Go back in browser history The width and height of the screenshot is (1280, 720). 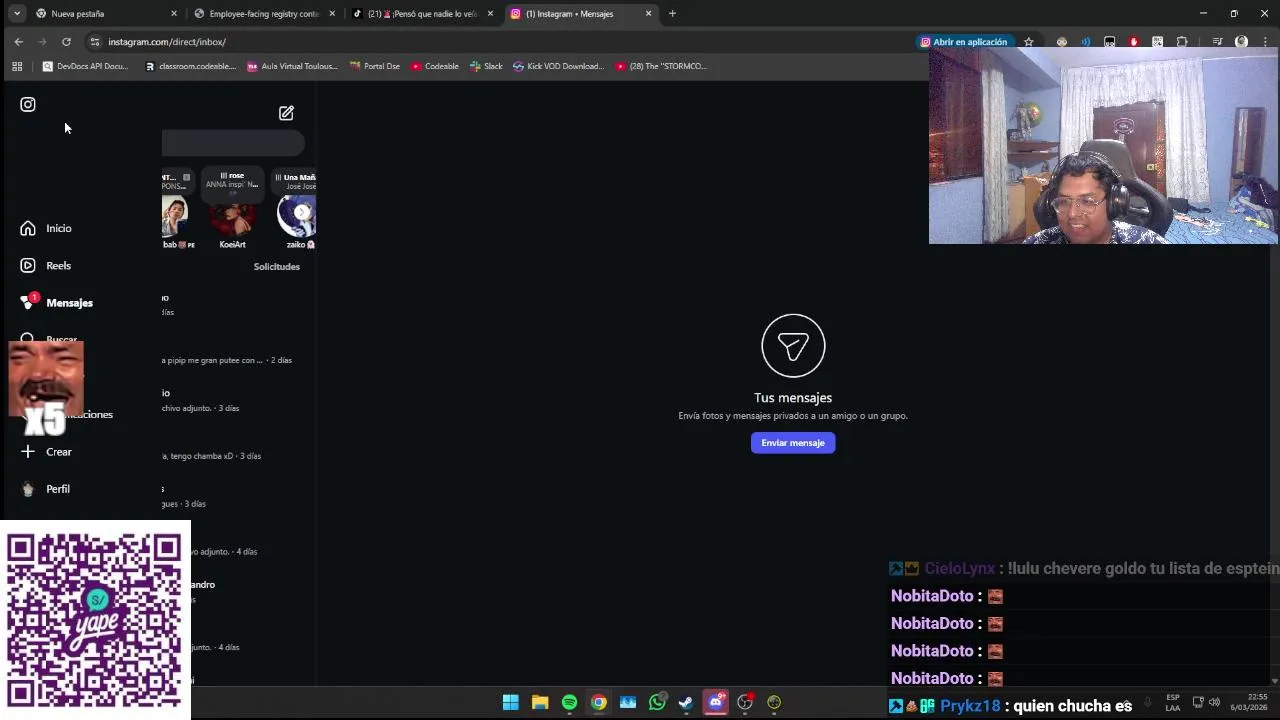(18, 42)
